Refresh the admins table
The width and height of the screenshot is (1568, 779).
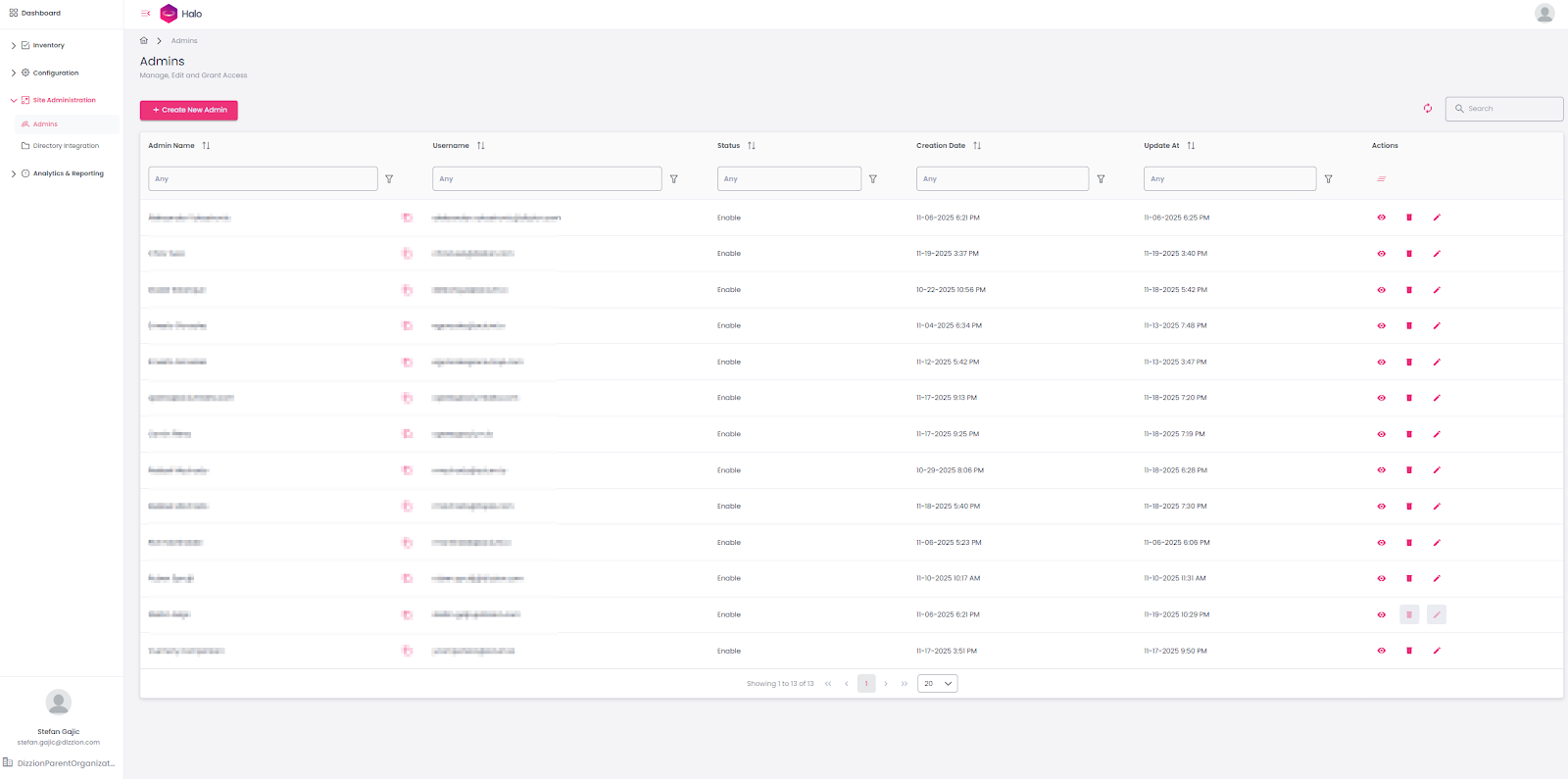click(1428, 109)
